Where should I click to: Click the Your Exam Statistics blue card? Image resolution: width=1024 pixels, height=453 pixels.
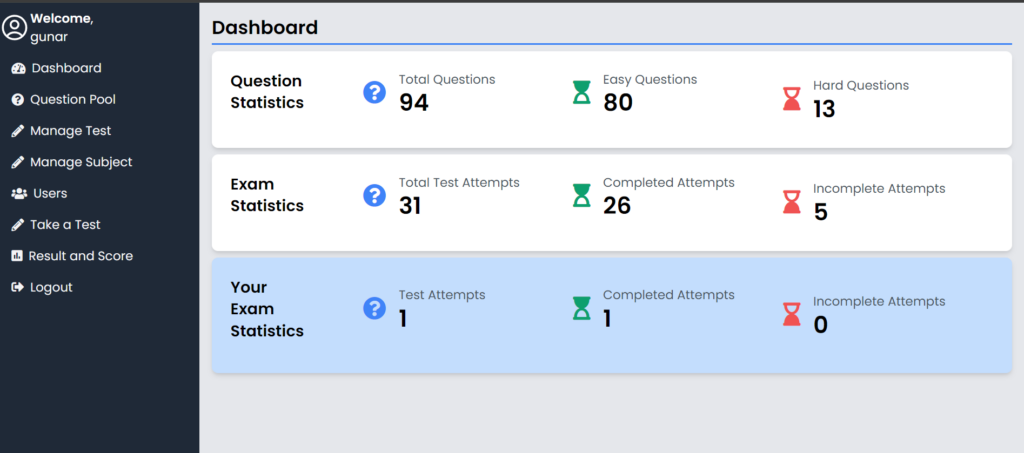coord(611,350)
